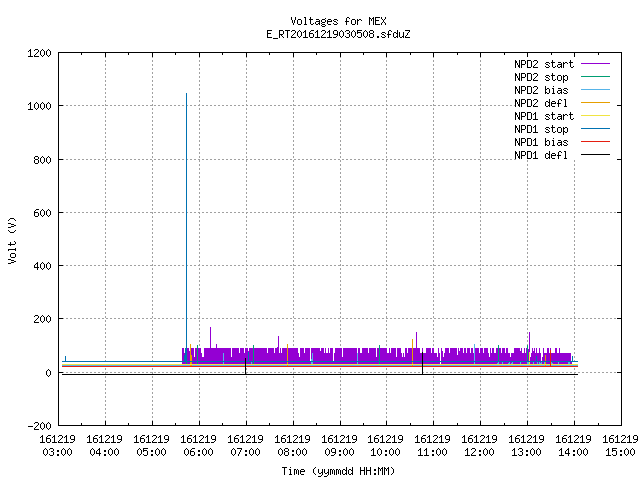This screenshot has width=640, height=480.
Task: Click the 'NPD2 stop' legend label
Action: 541,77
